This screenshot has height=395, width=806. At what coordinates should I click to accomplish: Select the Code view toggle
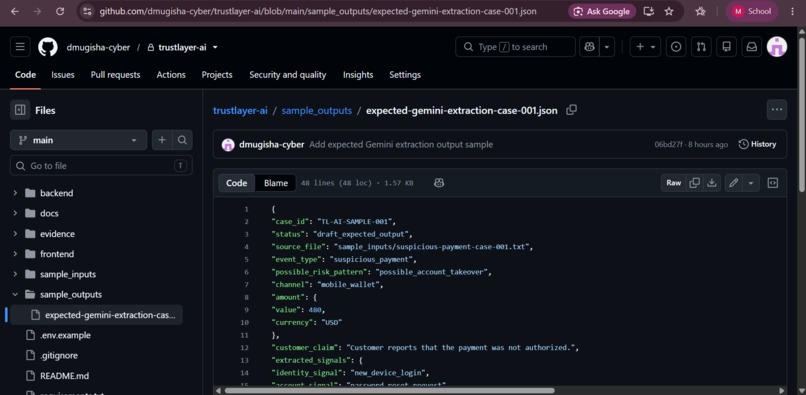coord(236,183)
